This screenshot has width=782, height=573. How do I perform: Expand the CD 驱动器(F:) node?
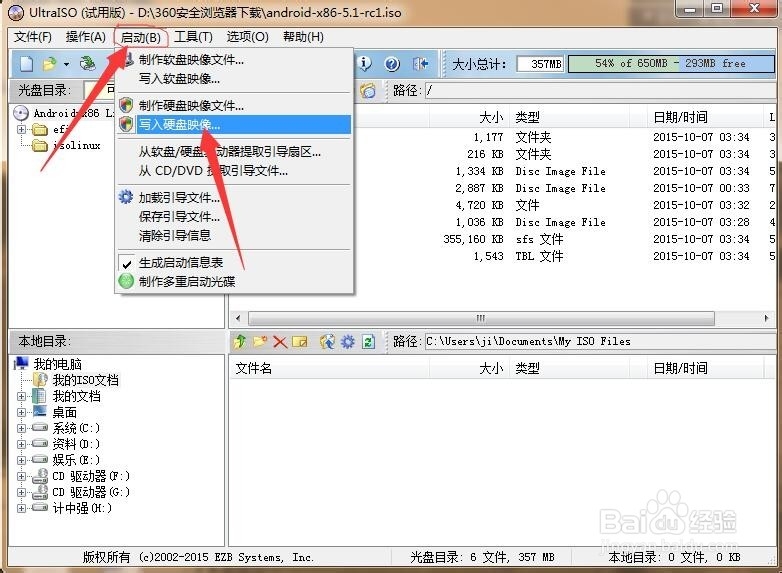click(21, 476)
